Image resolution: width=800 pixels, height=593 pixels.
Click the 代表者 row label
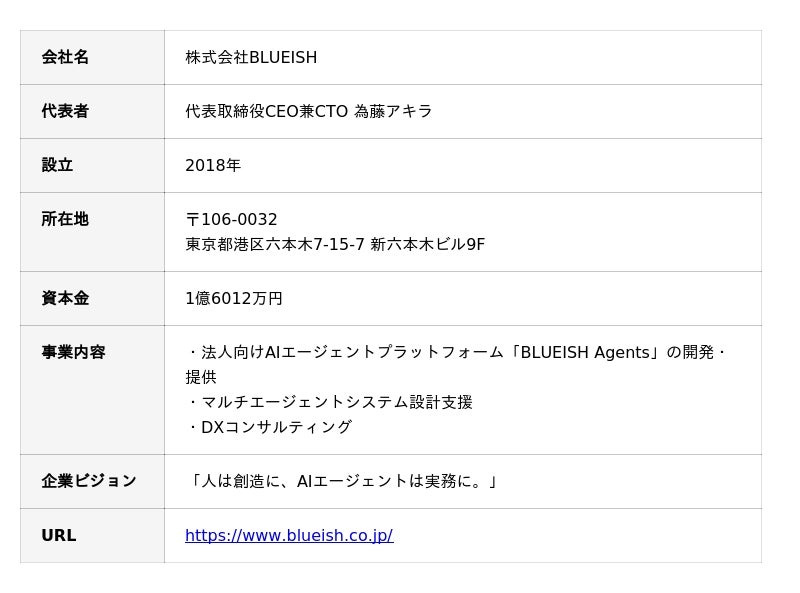click(x=92, y=111)
